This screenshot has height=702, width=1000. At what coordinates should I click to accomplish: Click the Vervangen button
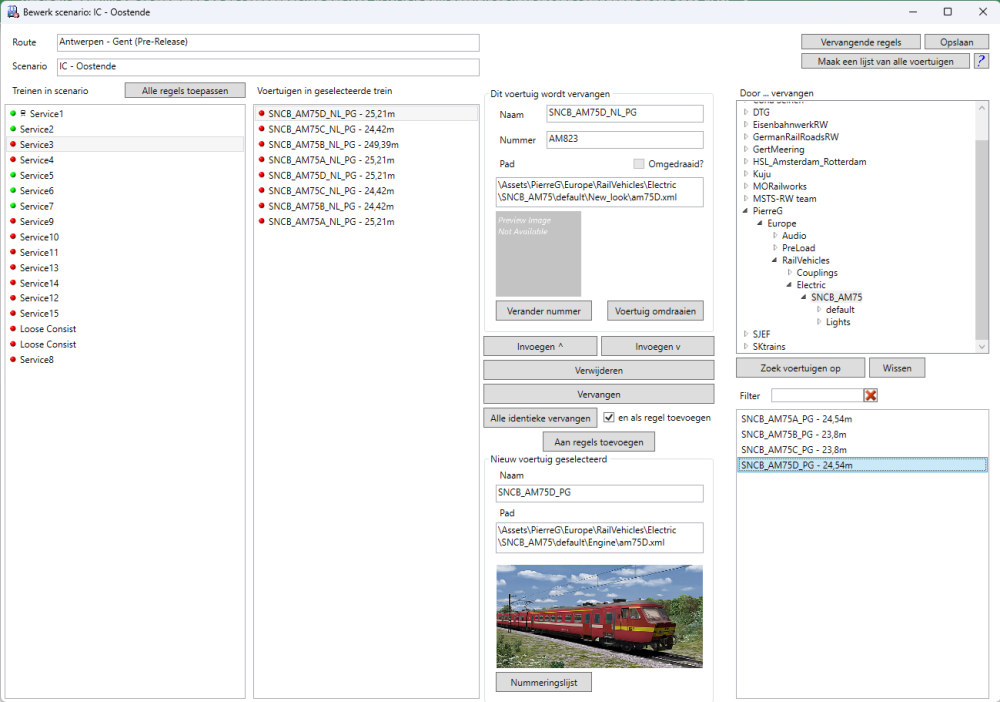tap(598, 394)
